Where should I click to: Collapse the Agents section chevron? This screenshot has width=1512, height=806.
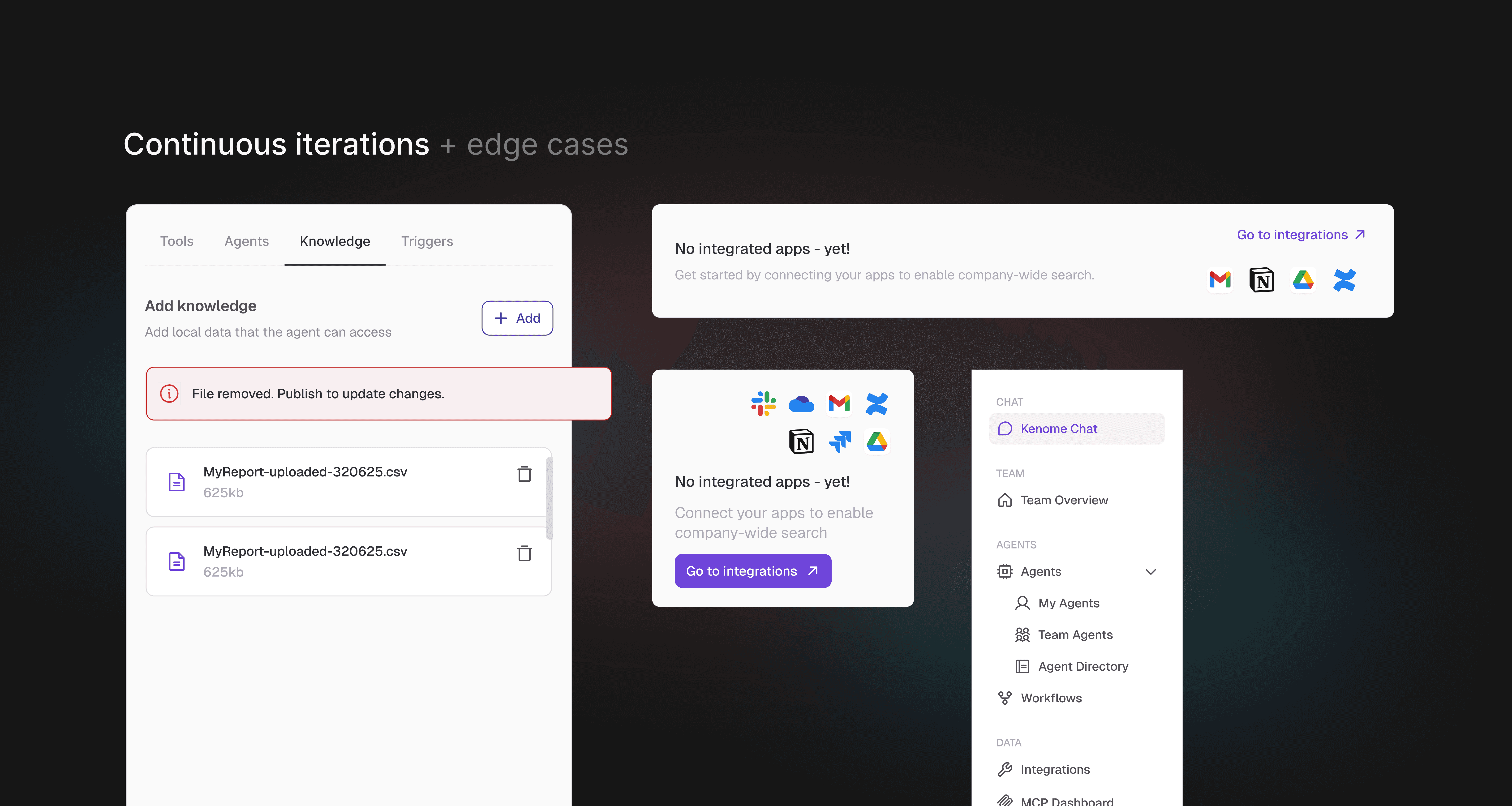coord(1151,572)
